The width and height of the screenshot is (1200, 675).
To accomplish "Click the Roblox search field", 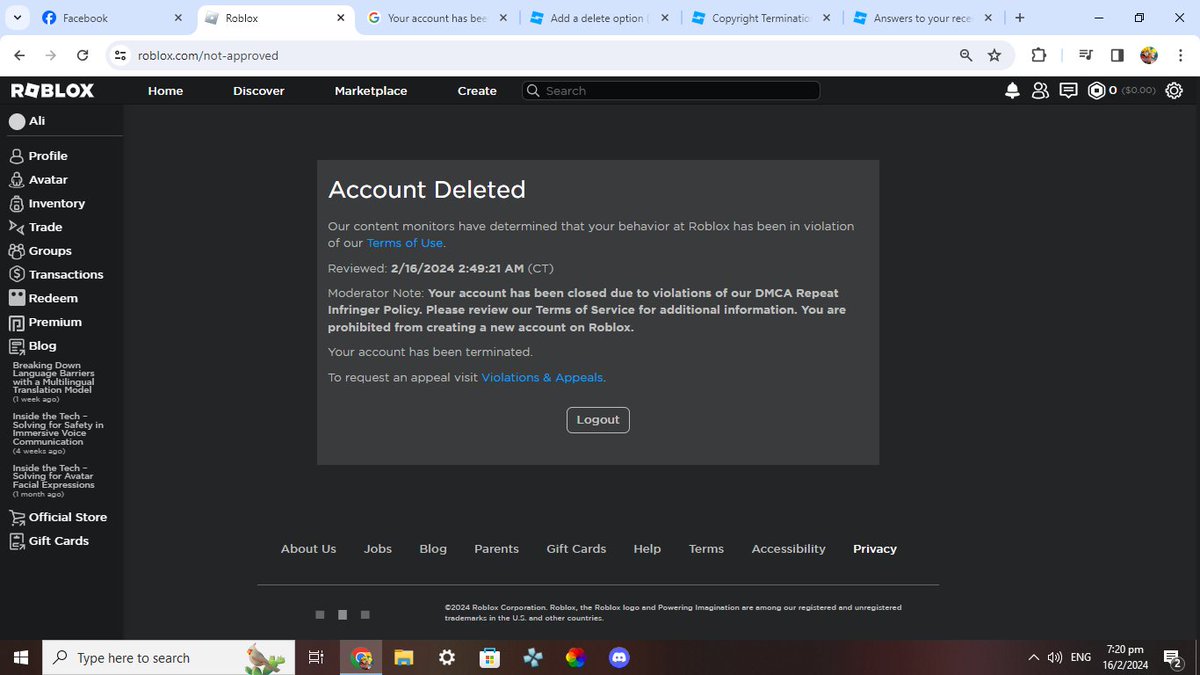I will 671,91.
